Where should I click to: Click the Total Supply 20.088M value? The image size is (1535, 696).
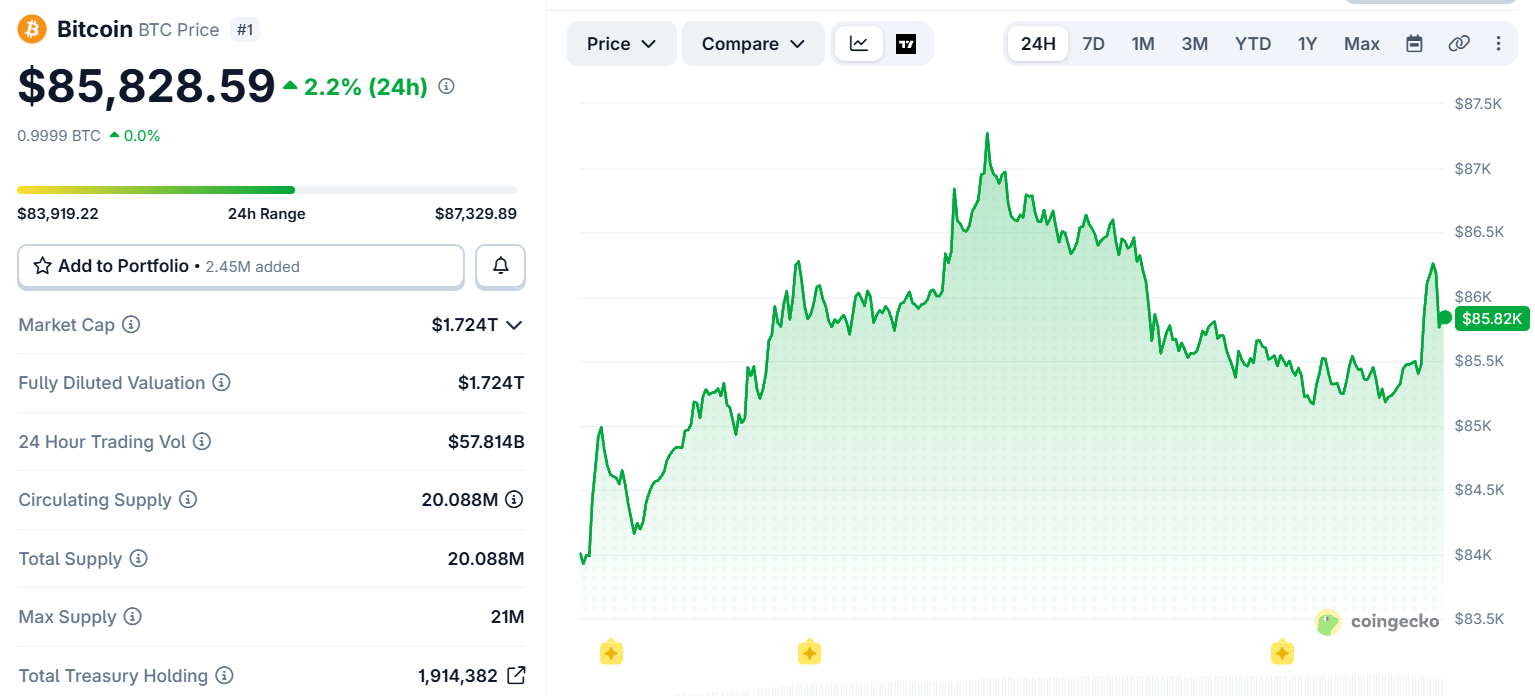click(486, 558)
